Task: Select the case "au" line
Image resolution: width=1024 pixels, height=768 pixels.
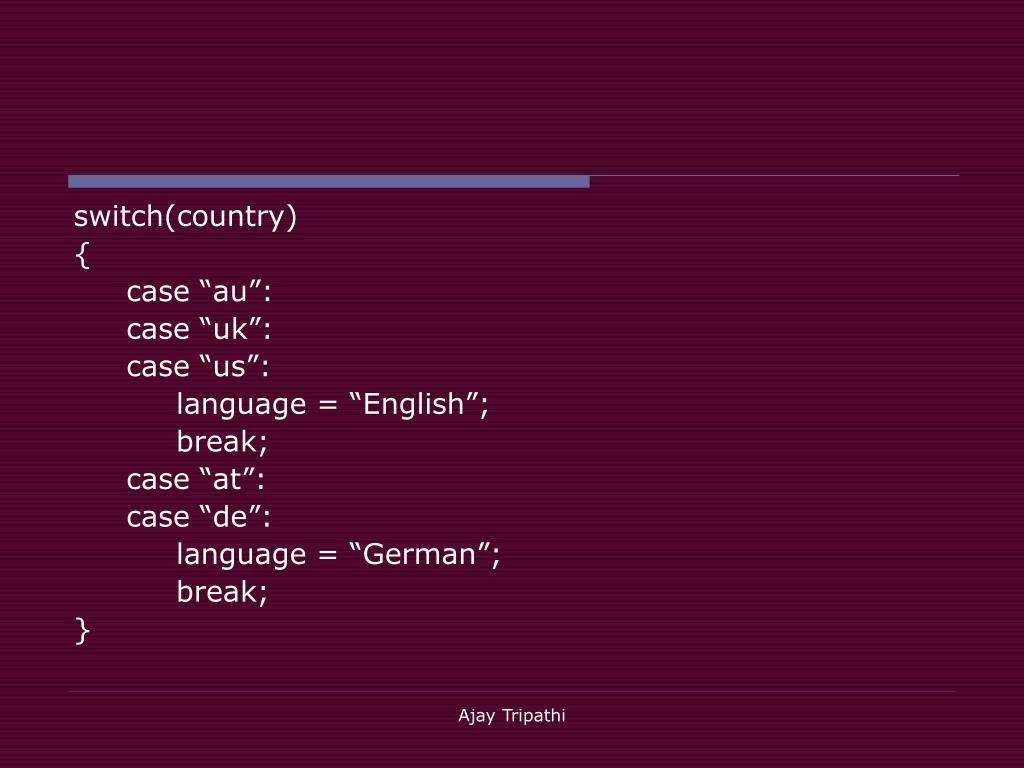Action: coord(199,291)
